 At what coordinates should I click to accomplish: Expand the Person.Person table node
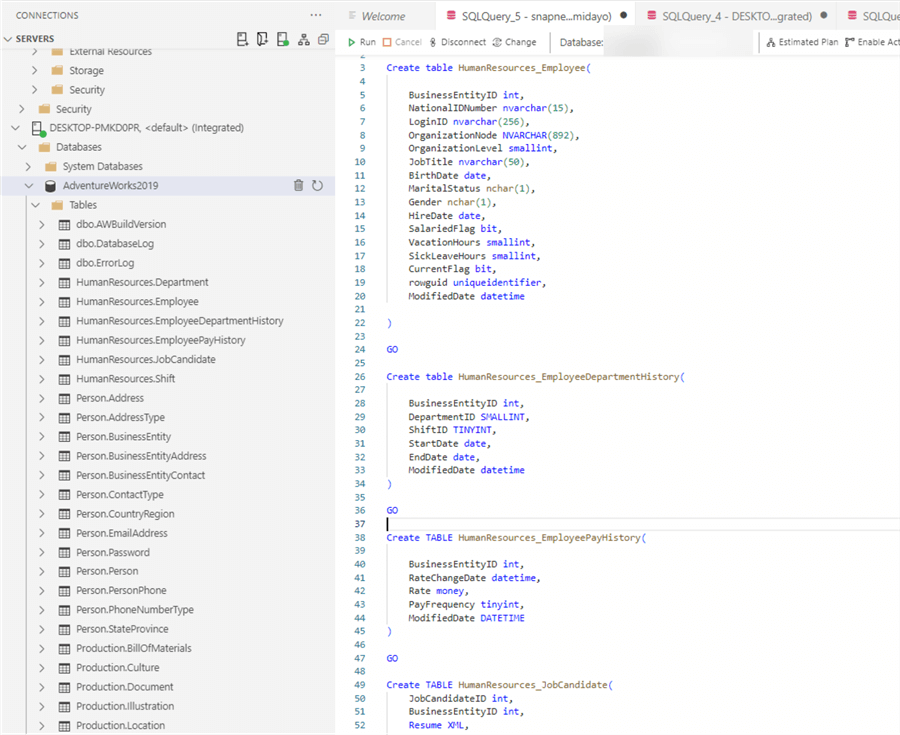(x=42, y=571)
